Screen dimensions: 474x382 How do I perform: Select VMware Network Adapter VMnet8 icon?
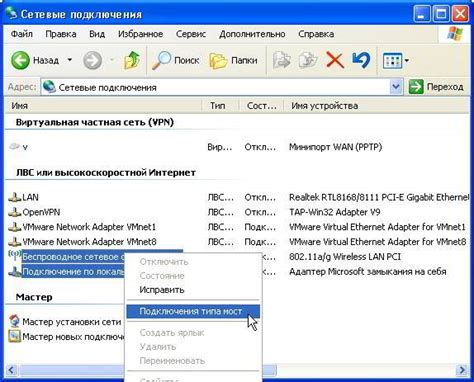pyautogui.click(x=14, y=242)
